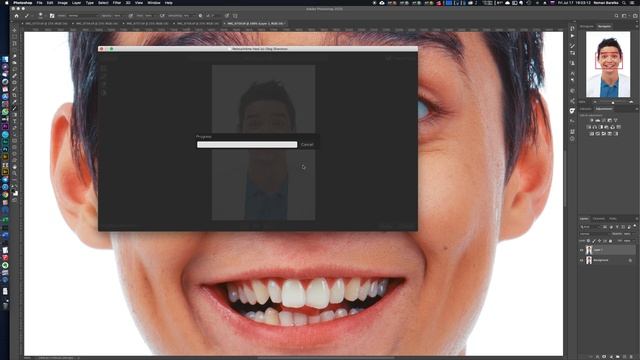
Task: Click the search icon in top right
Action: click(x=616, y=16)
